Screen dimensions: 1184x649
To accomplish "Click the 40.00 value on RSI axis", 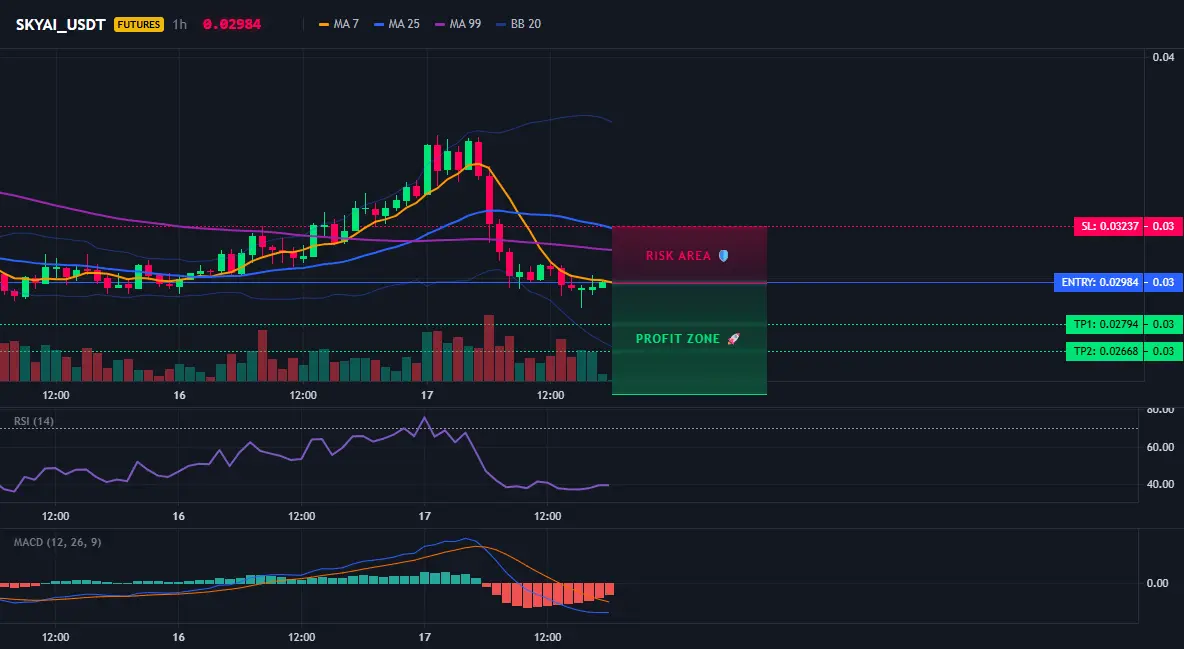I will 1161,484.
